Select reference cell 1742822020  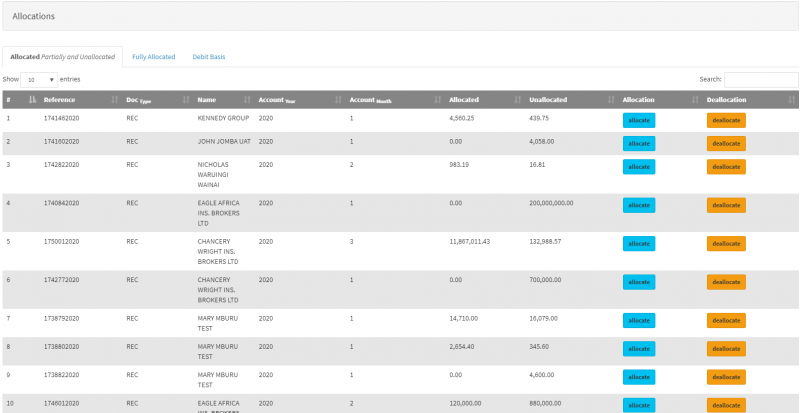click(x=61, y=164)
